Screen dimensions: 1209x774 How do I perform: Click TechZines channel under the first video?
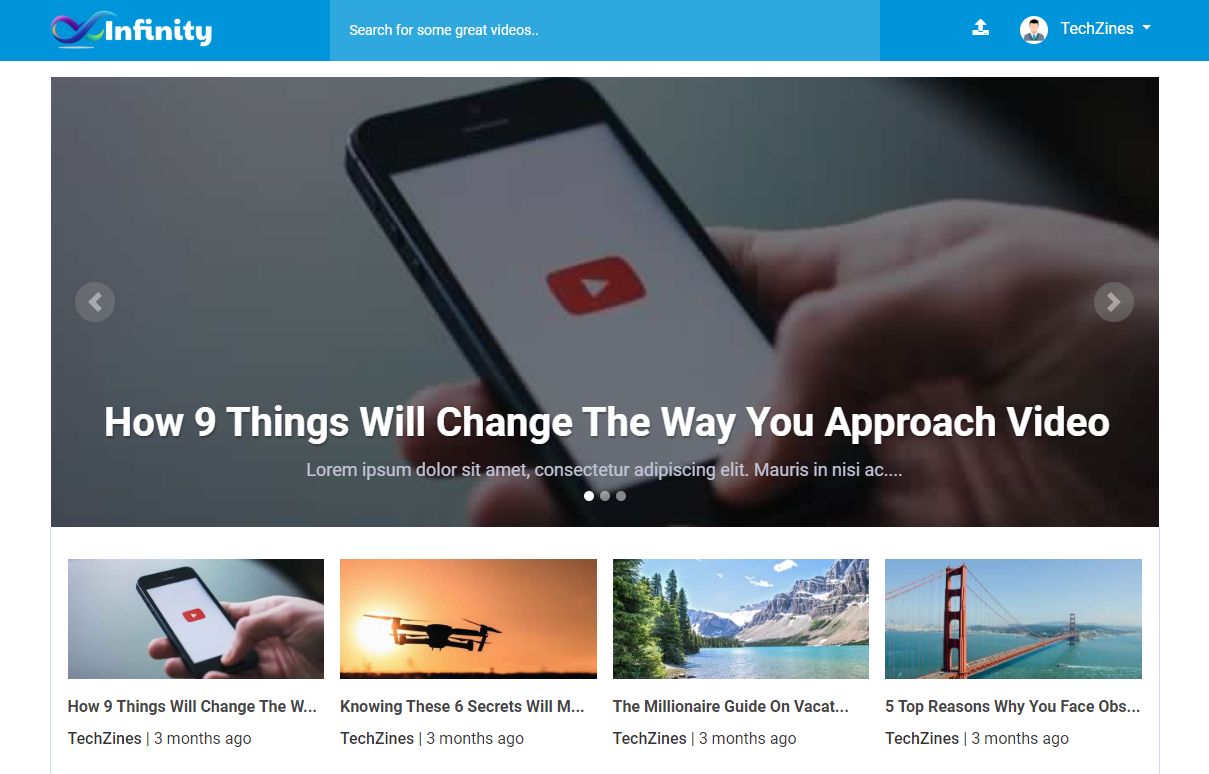click(x=105, y=738)
